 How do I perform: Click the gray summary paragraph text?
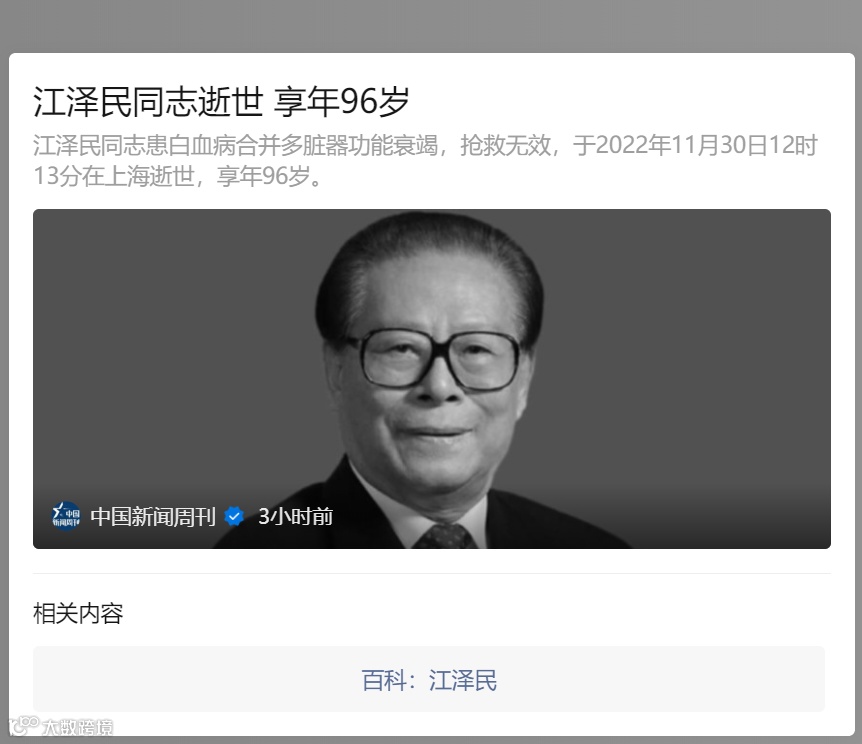click(x=425, y=161)
